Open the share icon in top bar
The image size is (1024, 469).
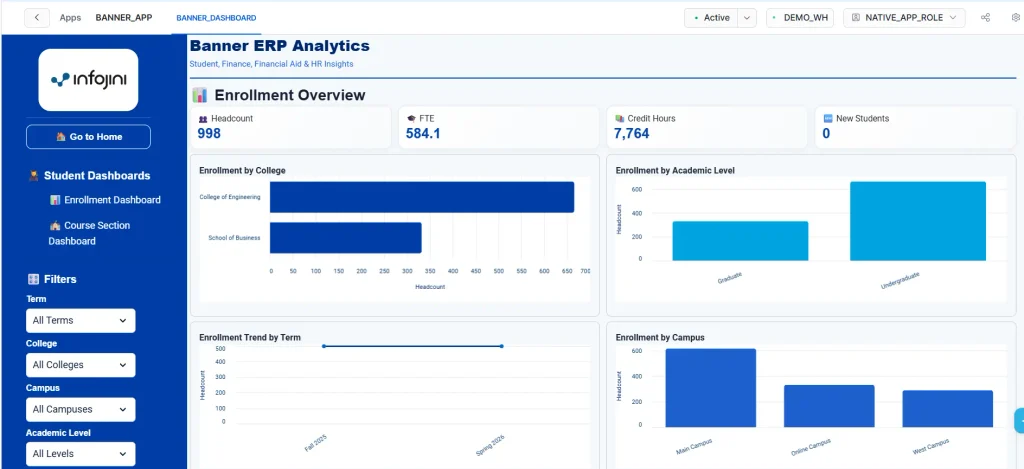[985, 18]
